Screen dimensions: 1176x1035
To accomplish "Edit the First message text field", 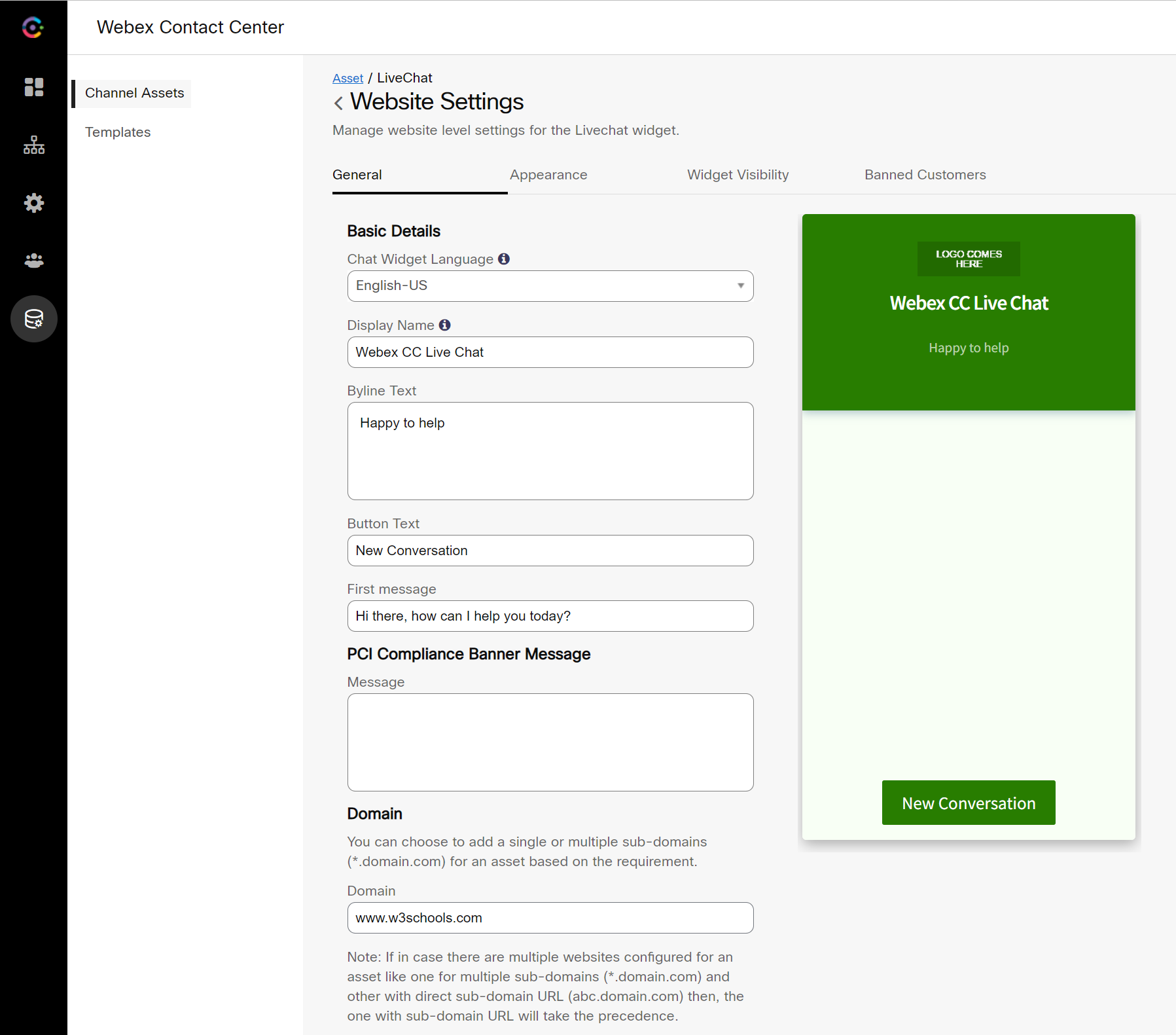I will [550, 615].
